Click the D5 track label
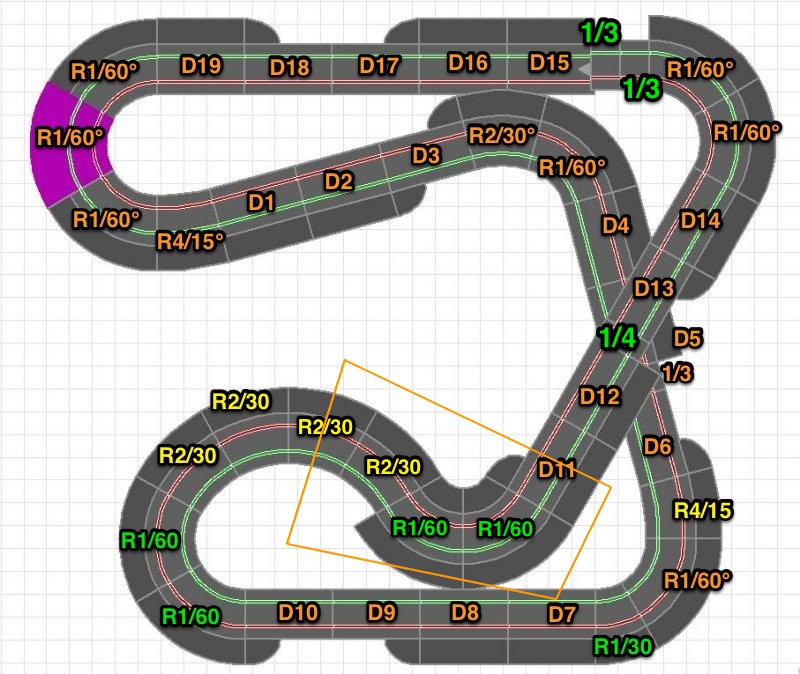This screenshot has height=674, width=800. coord(688,337)
